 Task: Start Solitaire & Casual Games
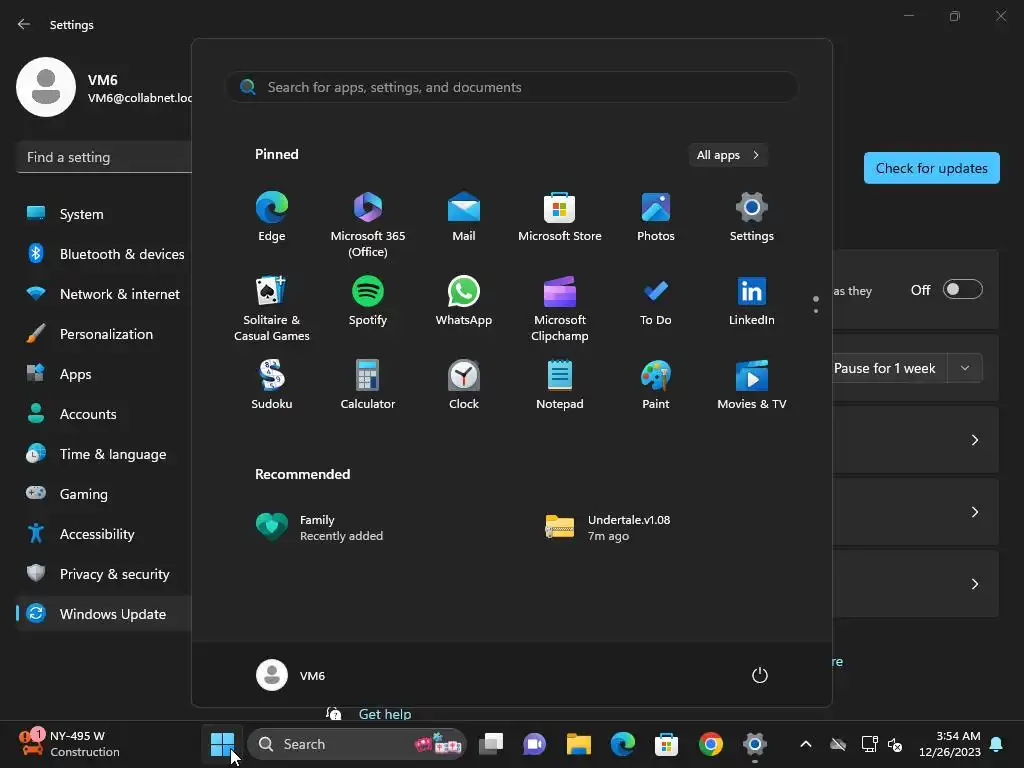[272, 308]
